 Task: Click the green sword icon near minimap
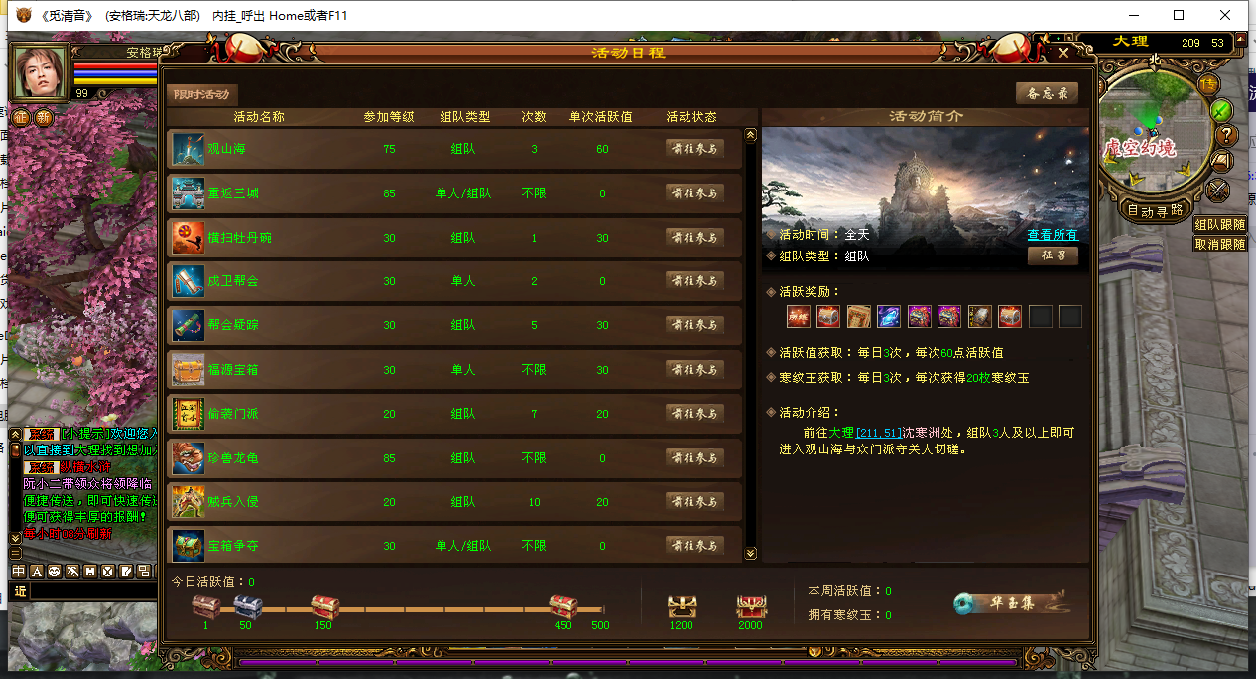pos(1221,109)
